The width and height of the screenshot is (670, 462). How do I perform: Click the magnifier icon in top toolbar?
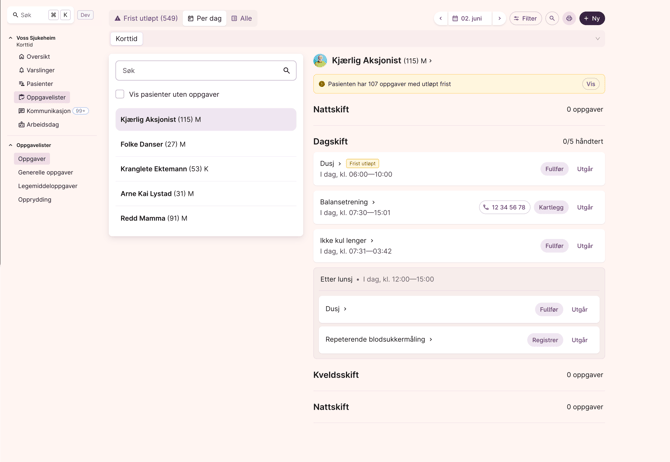[x=552, y=18]
